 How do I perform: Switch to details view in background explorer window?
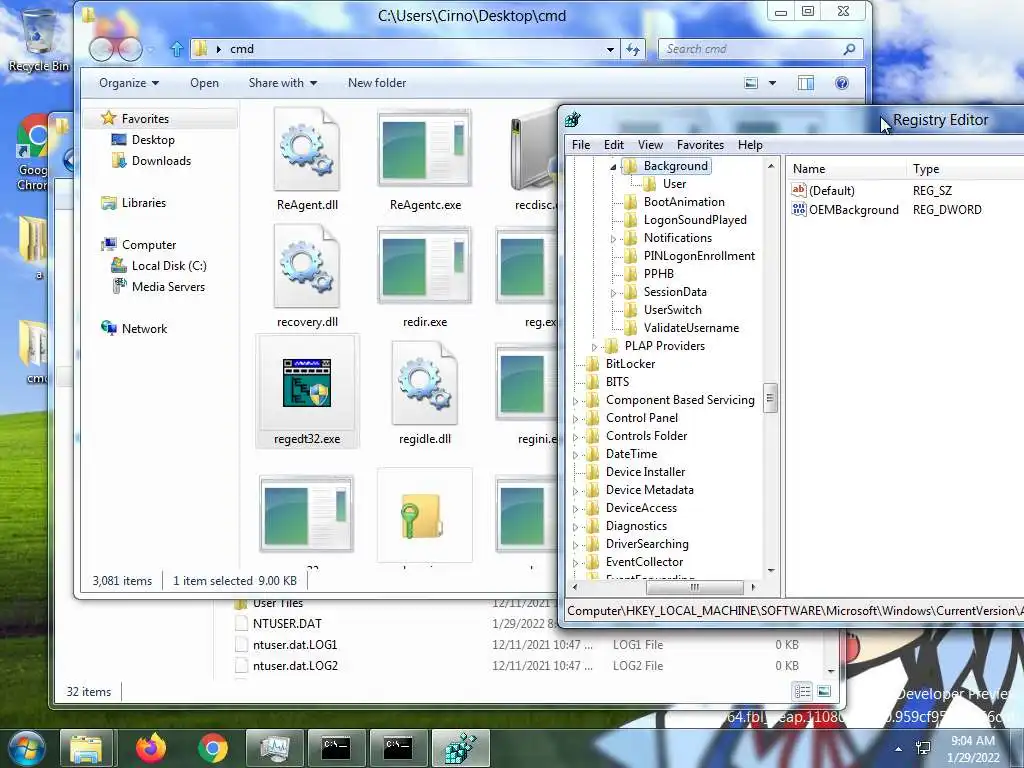(x=803, y=691)
